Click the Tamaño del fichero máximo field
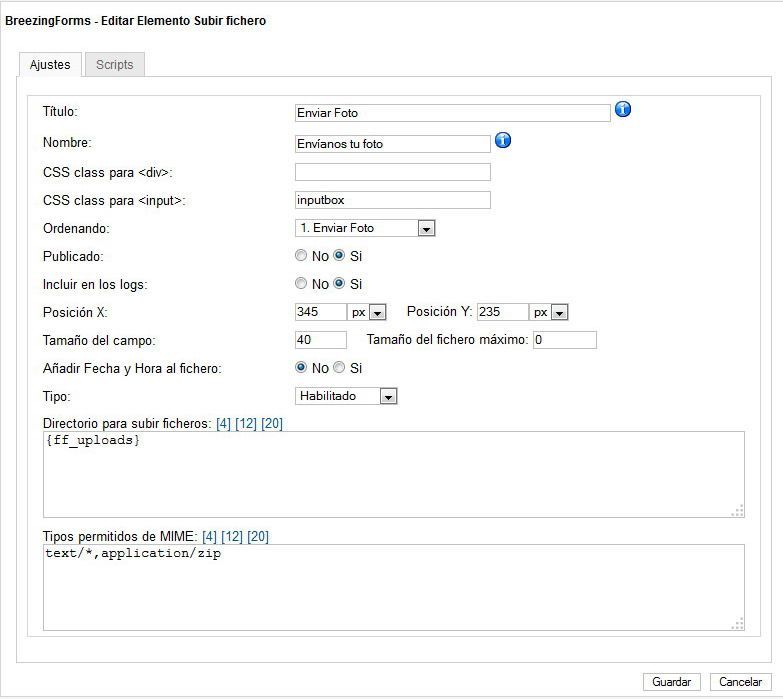The width and height of the screenshot is (783, 699). click(565, 340)
